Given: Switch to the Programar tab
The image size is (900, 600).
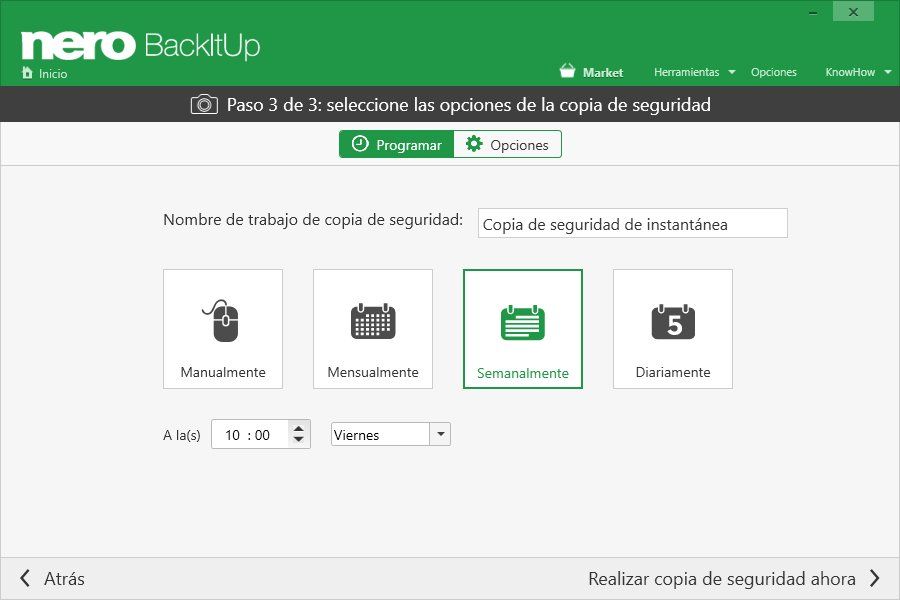Looking at the screenshot, I should click(397, 144).
